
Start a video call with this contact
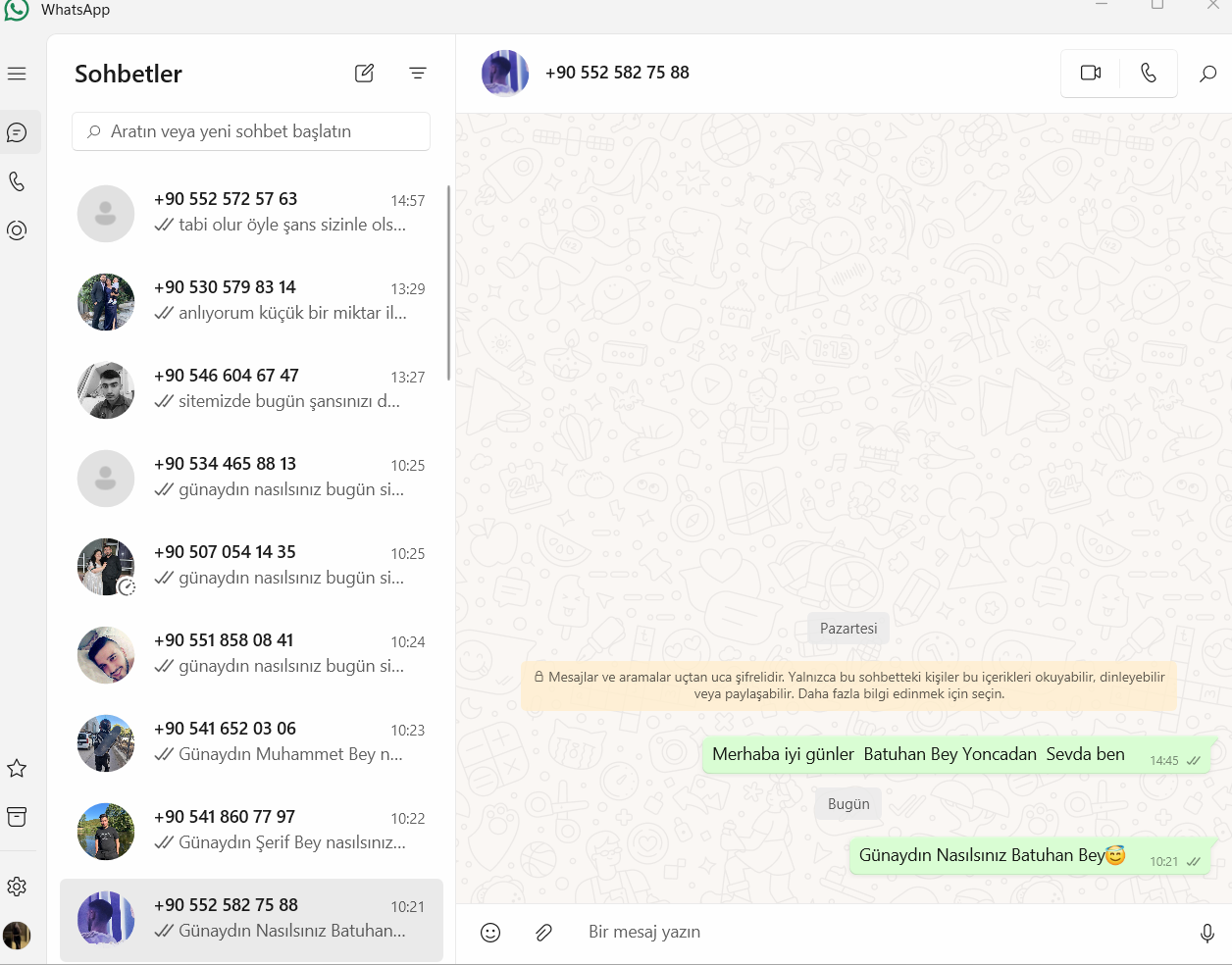click(1091, 73)
